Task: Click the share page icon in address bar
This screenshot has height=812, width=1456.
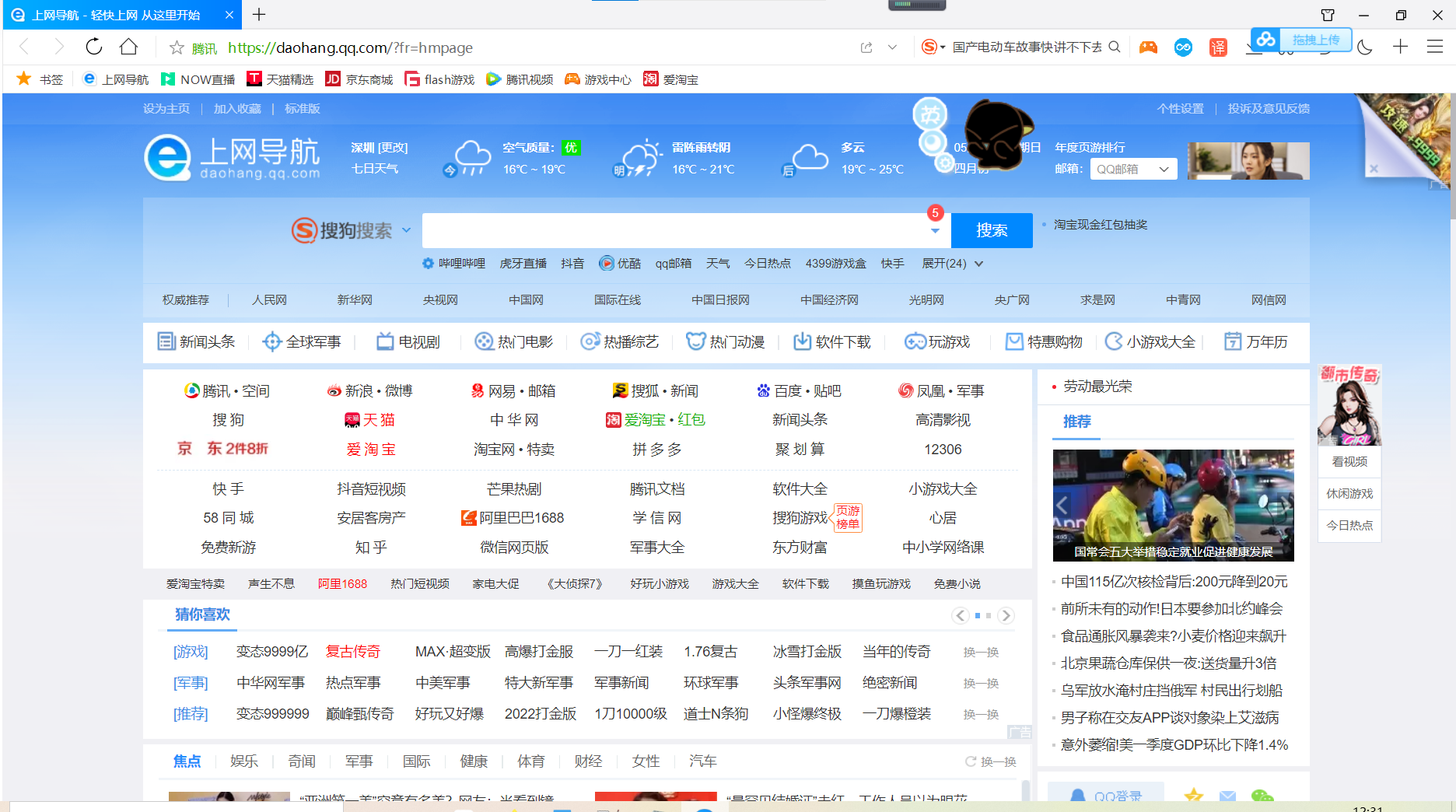Action: click(866, 47)
